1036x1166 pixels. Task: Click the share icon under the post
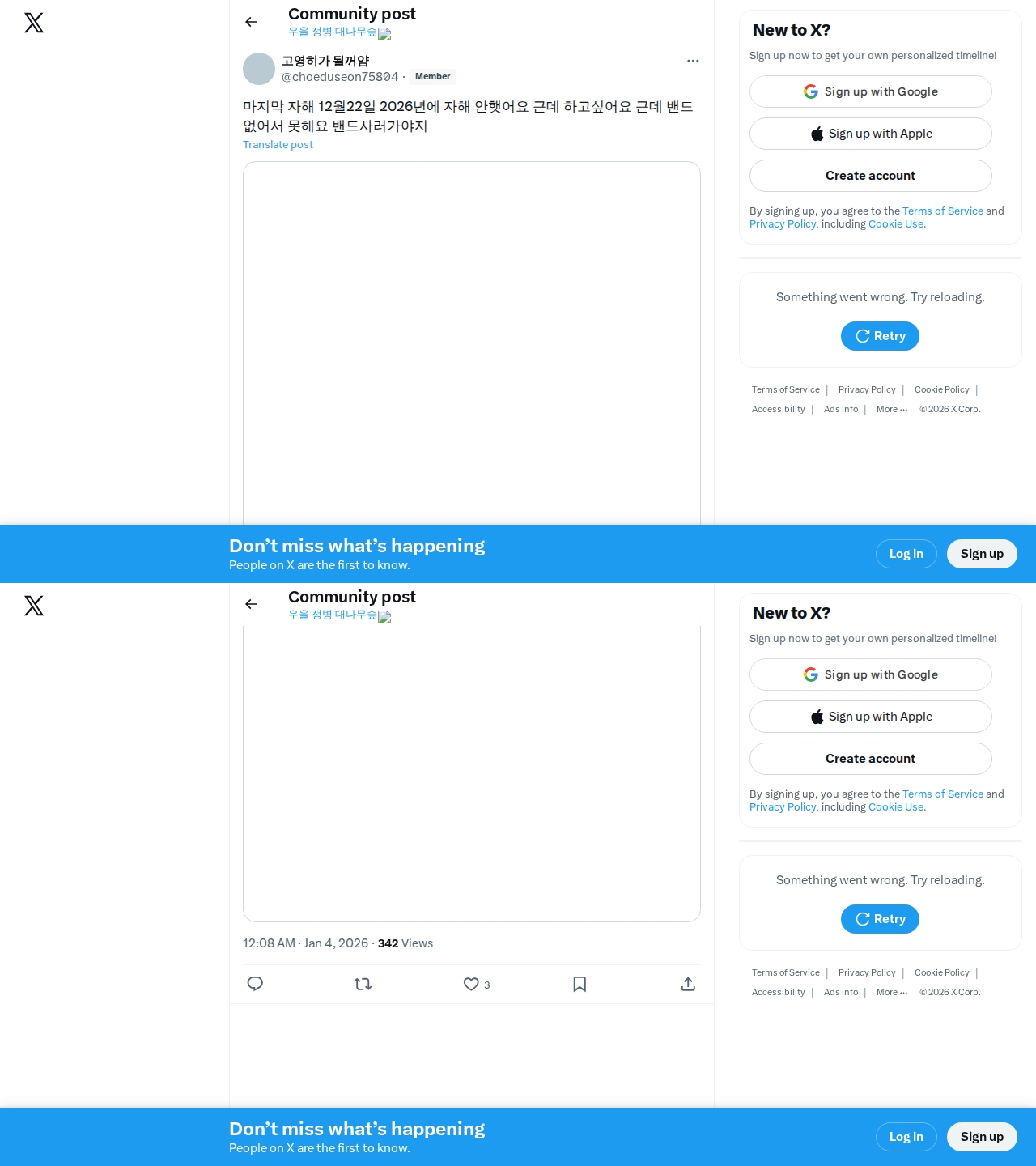(x=688, y=984)
